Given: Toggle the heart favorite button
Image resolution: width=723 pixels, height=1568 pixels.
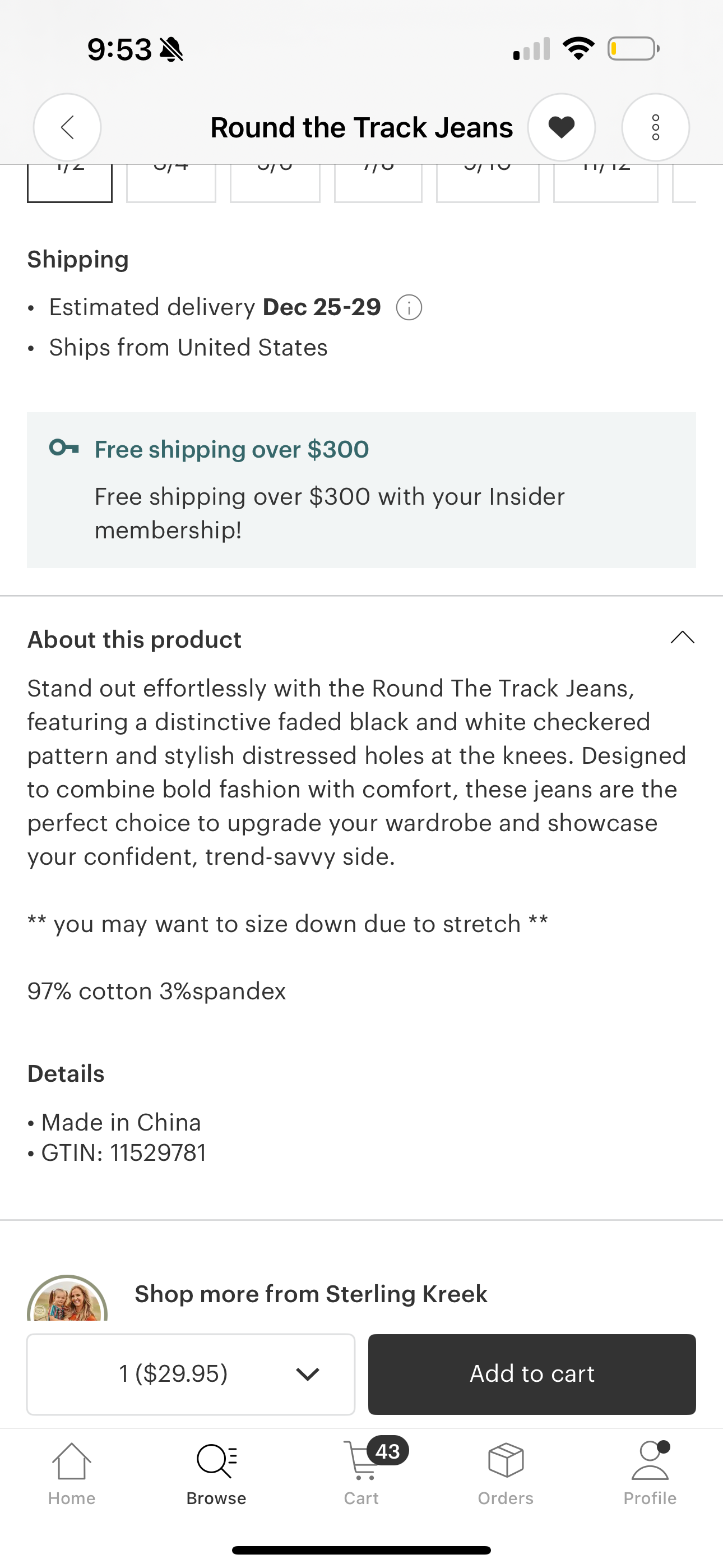Looking at the screenshot, I should [x=561, y=127].
